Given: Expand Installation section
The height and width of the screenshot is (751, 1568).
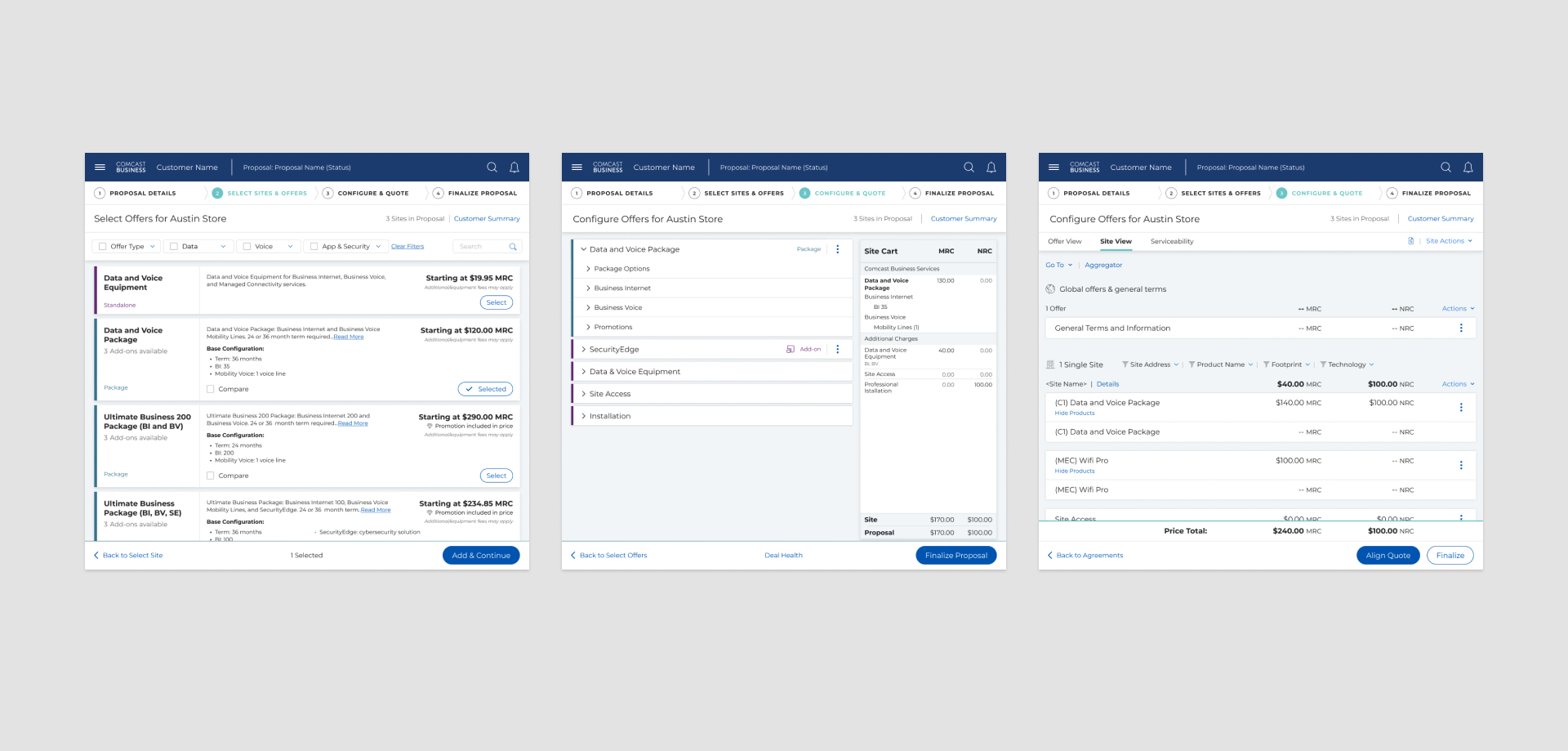Looking at the screenshot, I should coord(583,416).
